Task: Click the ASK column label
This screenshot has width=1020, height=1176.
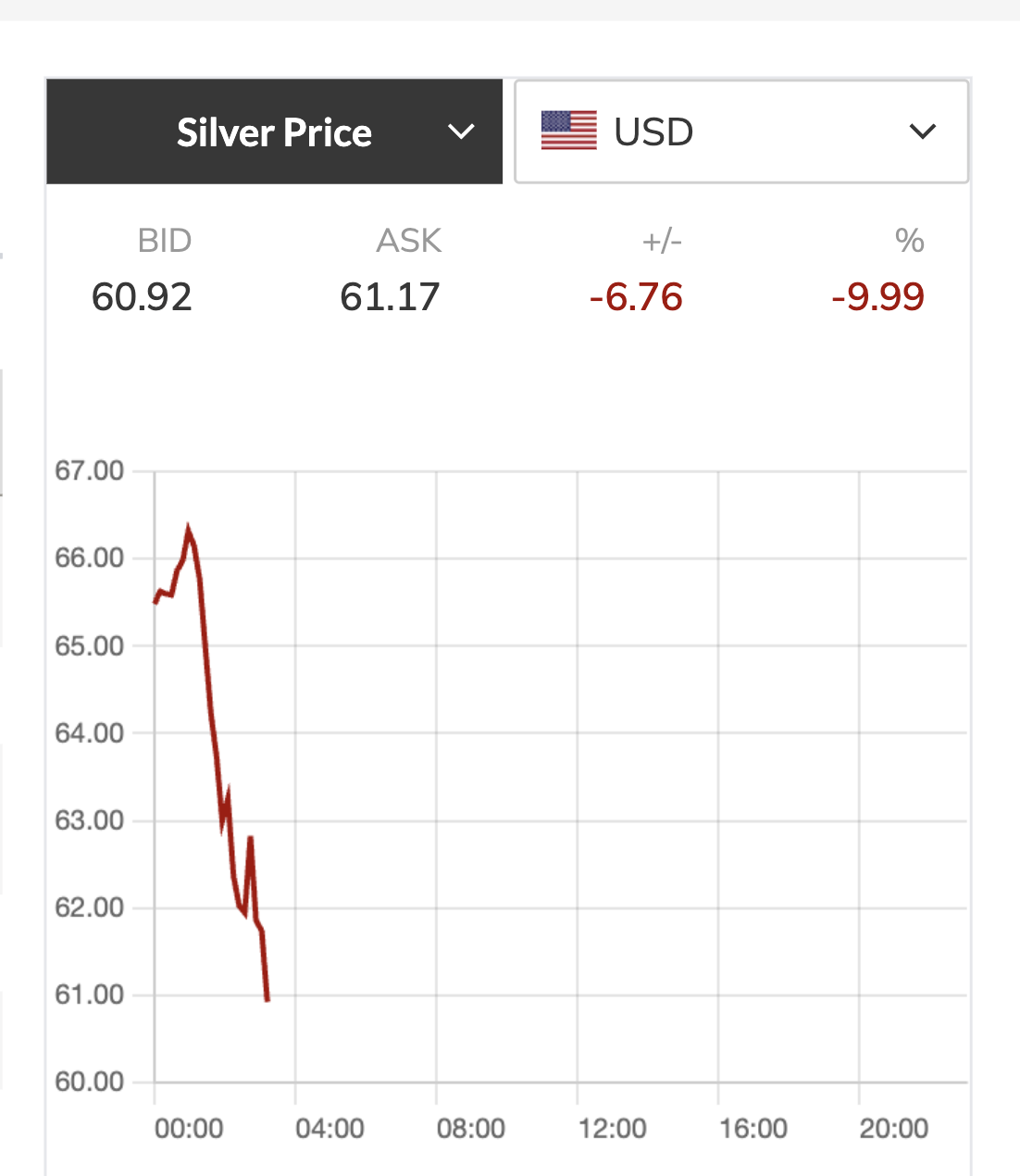Action: pyautogui.click(x=408, y=241)
